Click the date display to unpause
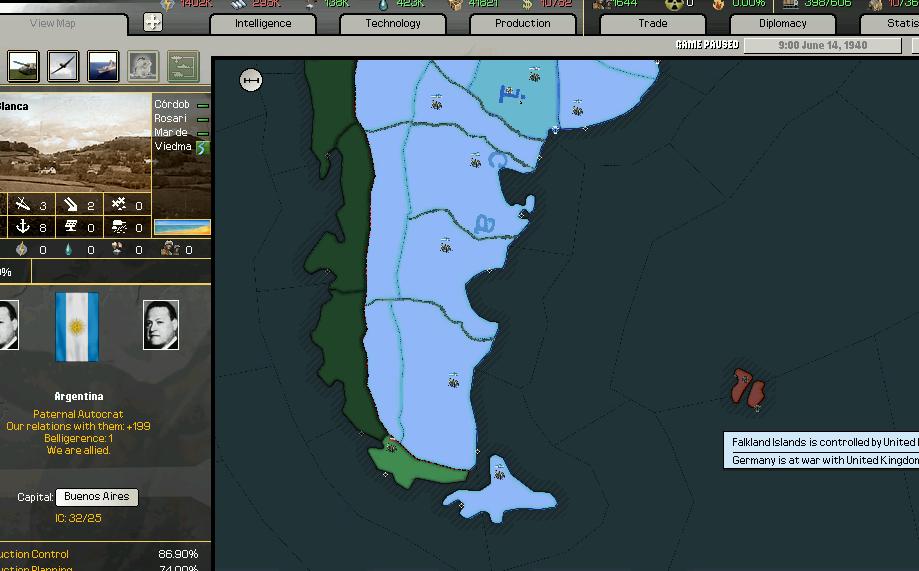919x571 pixels. 808,45
